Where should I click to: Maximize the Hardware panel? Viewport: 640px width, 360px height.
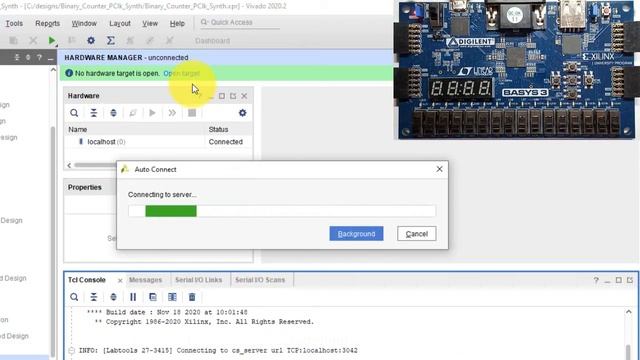(x=221, y=96)
